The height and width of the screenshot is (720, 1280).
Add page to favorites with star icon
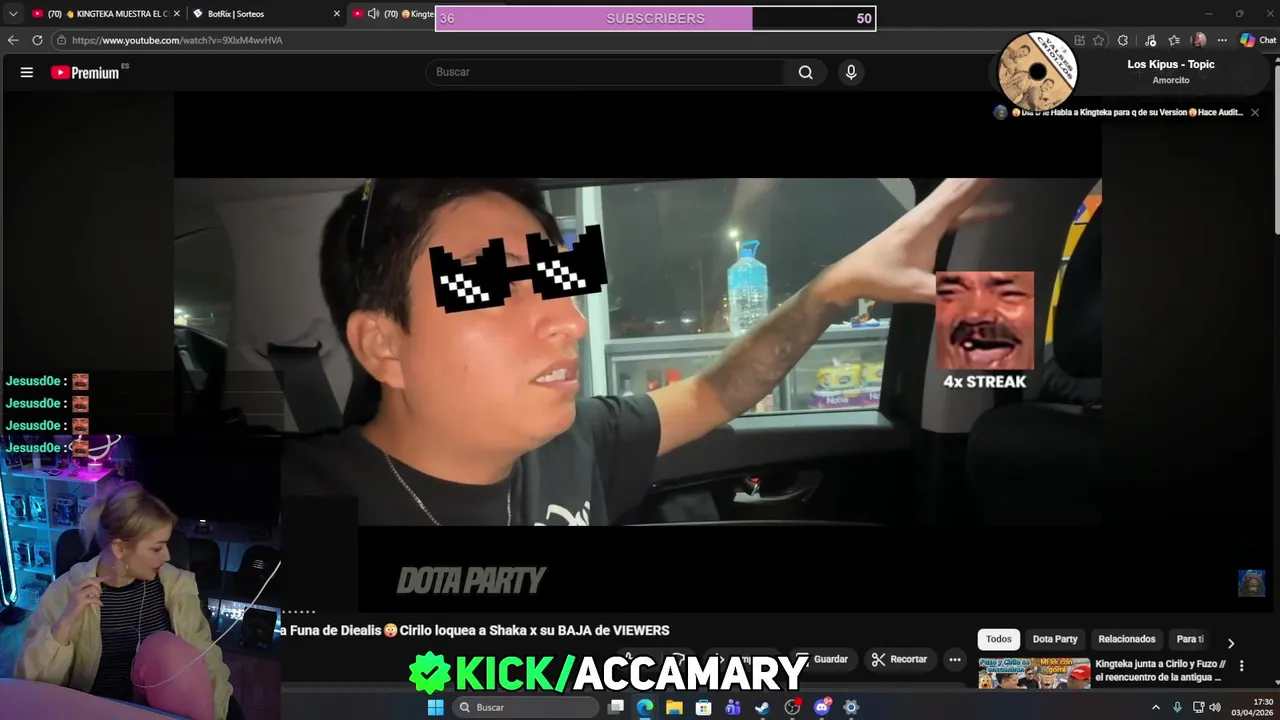point(1098,40)
